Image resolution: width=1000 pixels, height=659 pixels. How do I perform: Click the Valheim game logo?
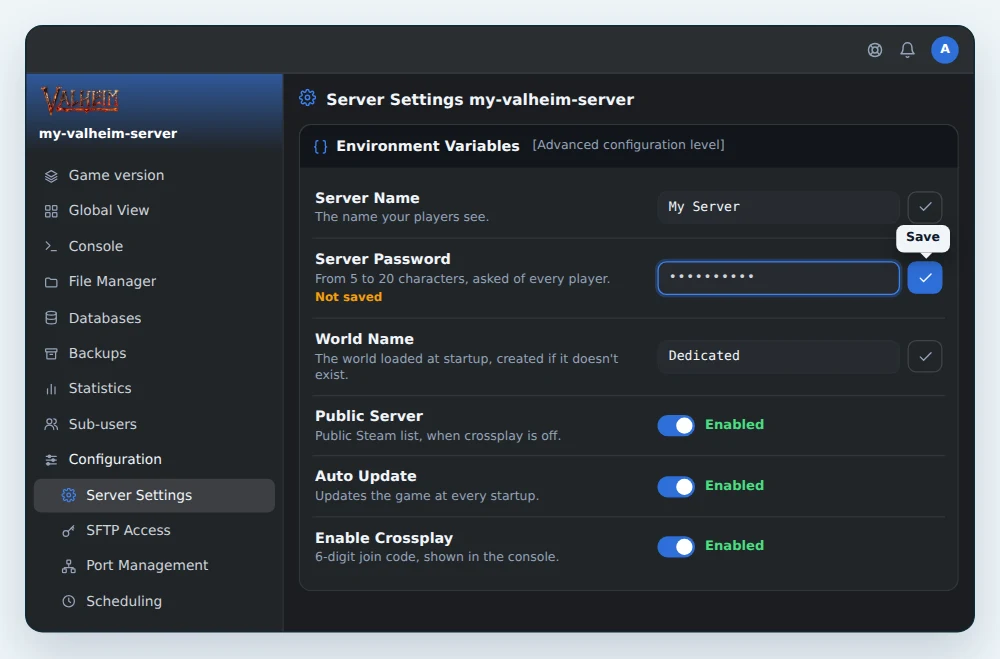(80, 100)
